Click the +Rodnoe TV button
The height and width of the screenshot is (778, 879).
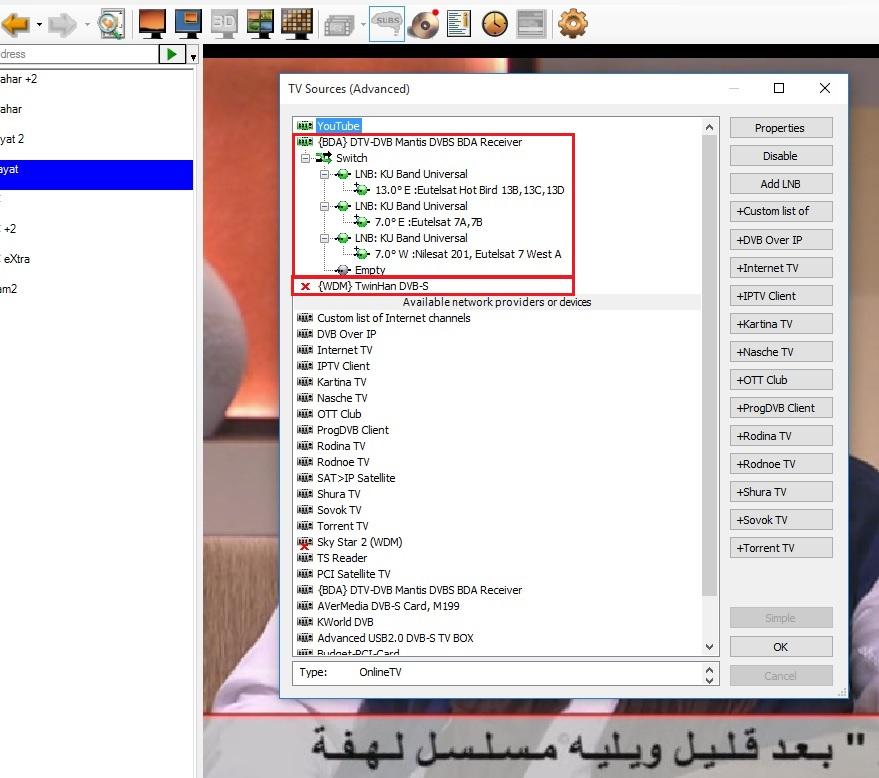point(780,464)
